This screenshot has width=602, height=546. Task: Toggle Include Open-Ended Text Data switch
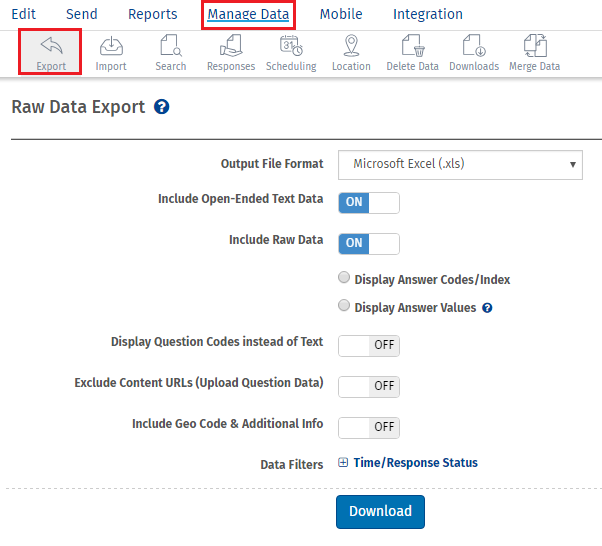(369, 203)
